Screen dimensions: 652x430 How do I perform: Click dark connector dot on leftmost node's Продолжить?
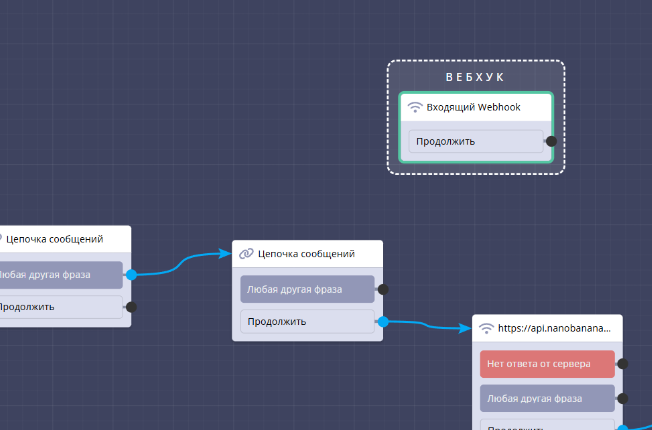(131, 307)
